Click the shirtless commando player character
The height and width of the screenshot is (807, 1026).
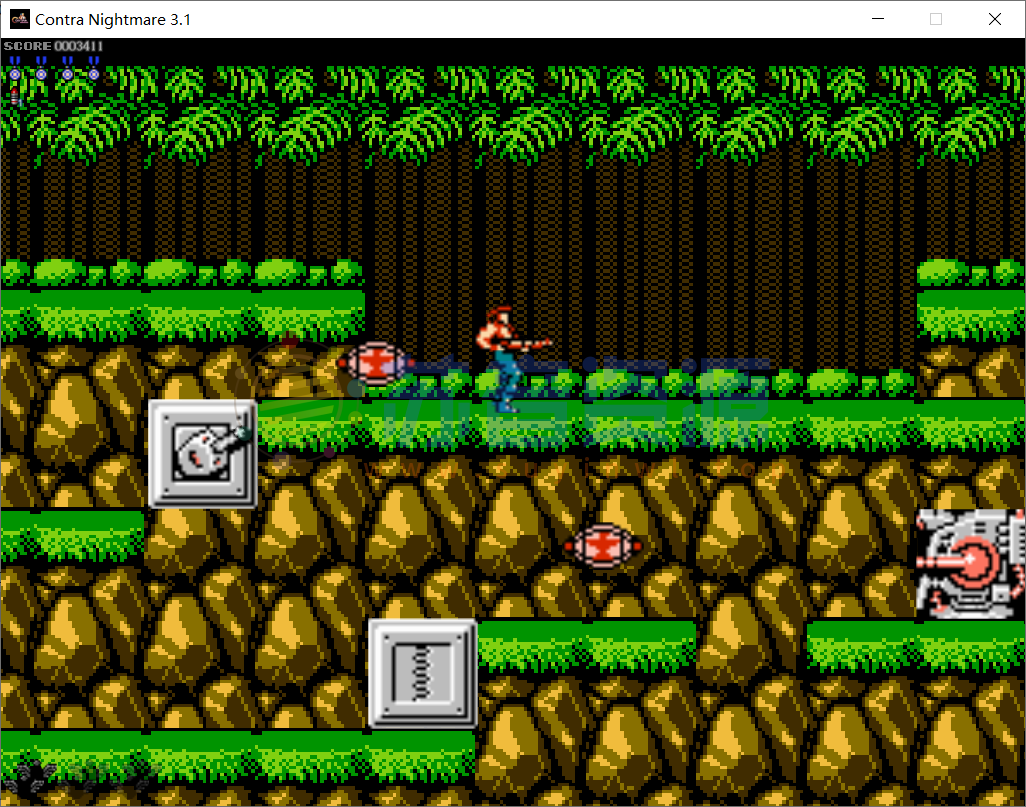click(506, 358)
